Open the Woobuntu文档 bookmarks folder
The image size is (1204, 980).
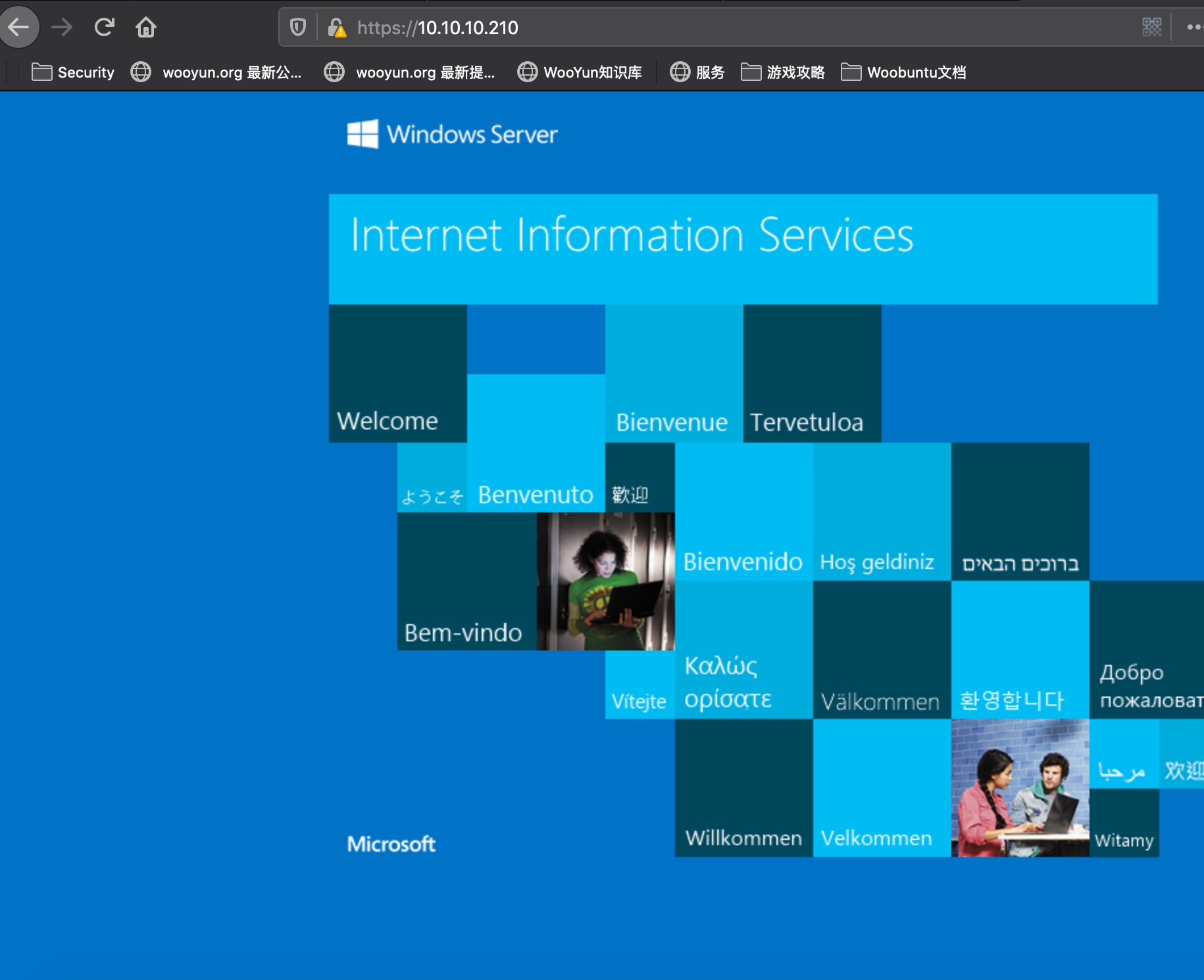tap(903, 72)
